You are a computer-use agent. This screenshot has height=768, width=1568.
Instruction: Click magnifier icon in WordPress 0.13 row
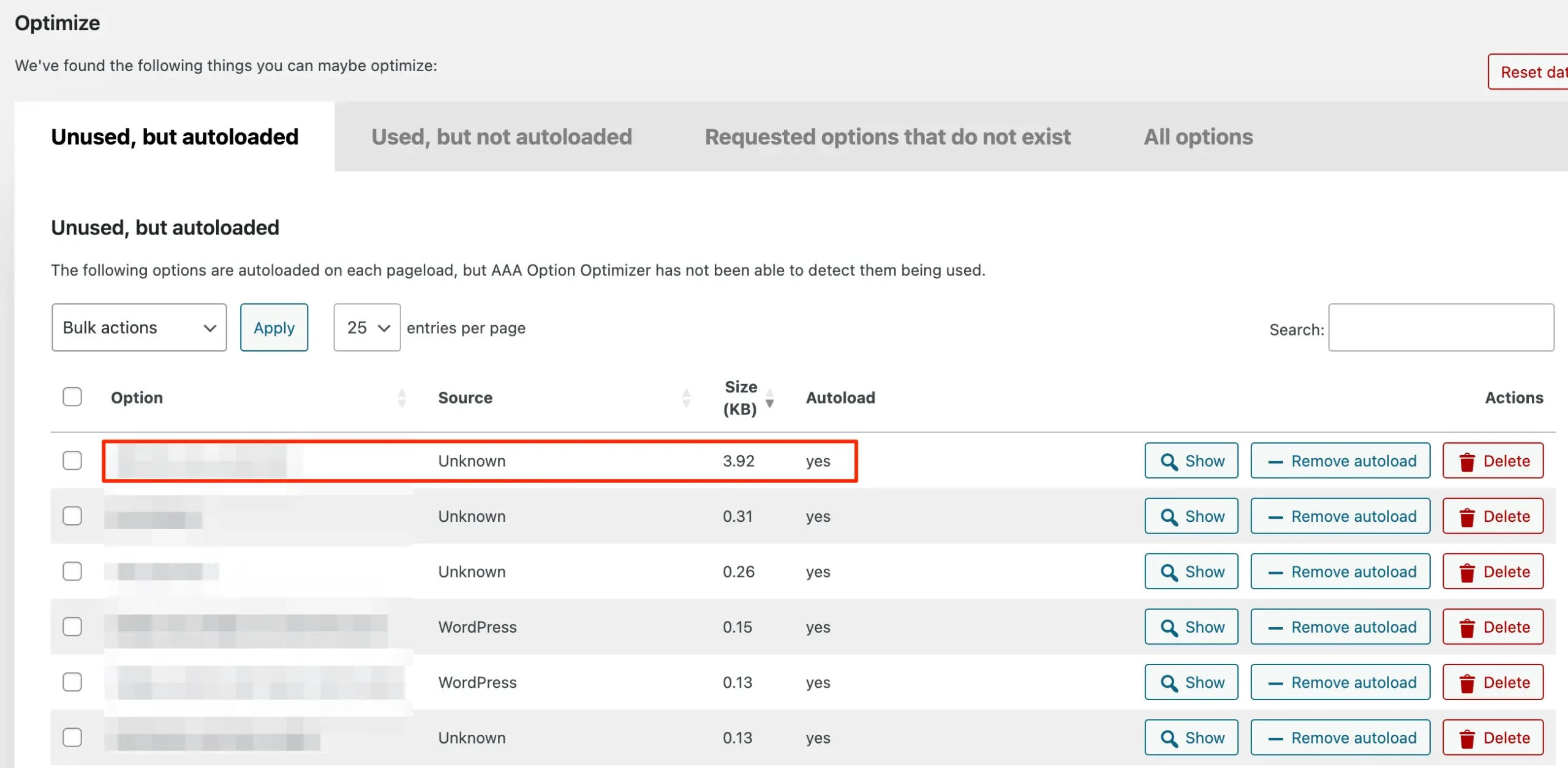[1169, 683]
